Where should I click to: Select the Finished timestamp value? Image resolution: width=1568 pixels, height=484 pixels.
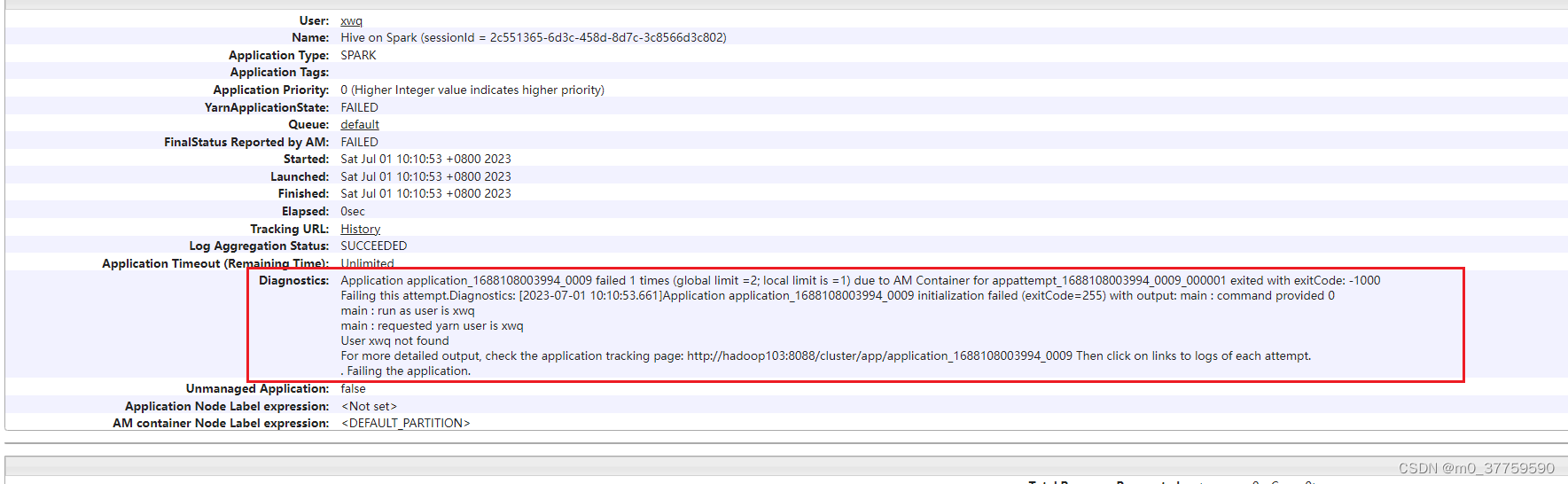425,194
